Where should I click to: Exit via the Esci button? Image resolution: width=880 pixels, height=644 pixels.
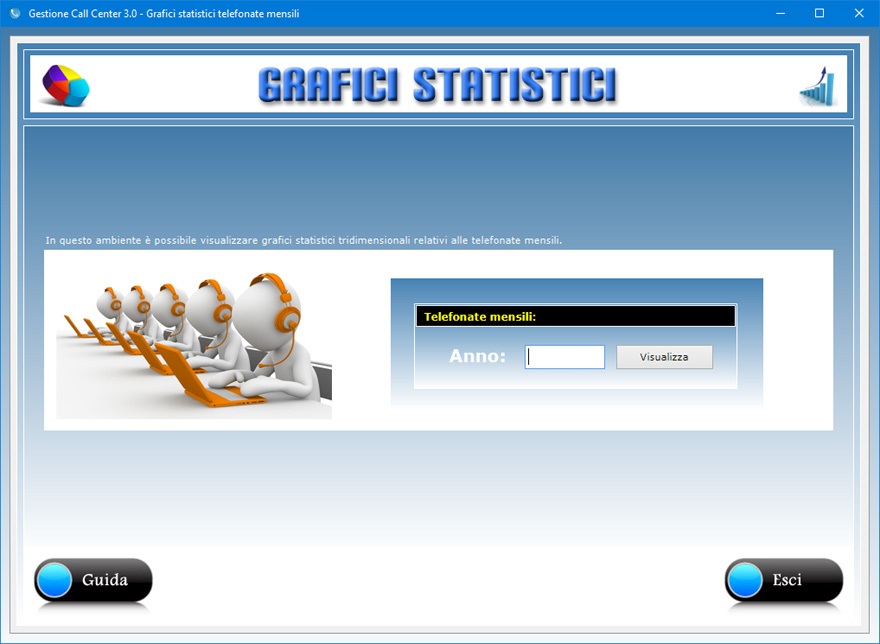coord(783,580)
